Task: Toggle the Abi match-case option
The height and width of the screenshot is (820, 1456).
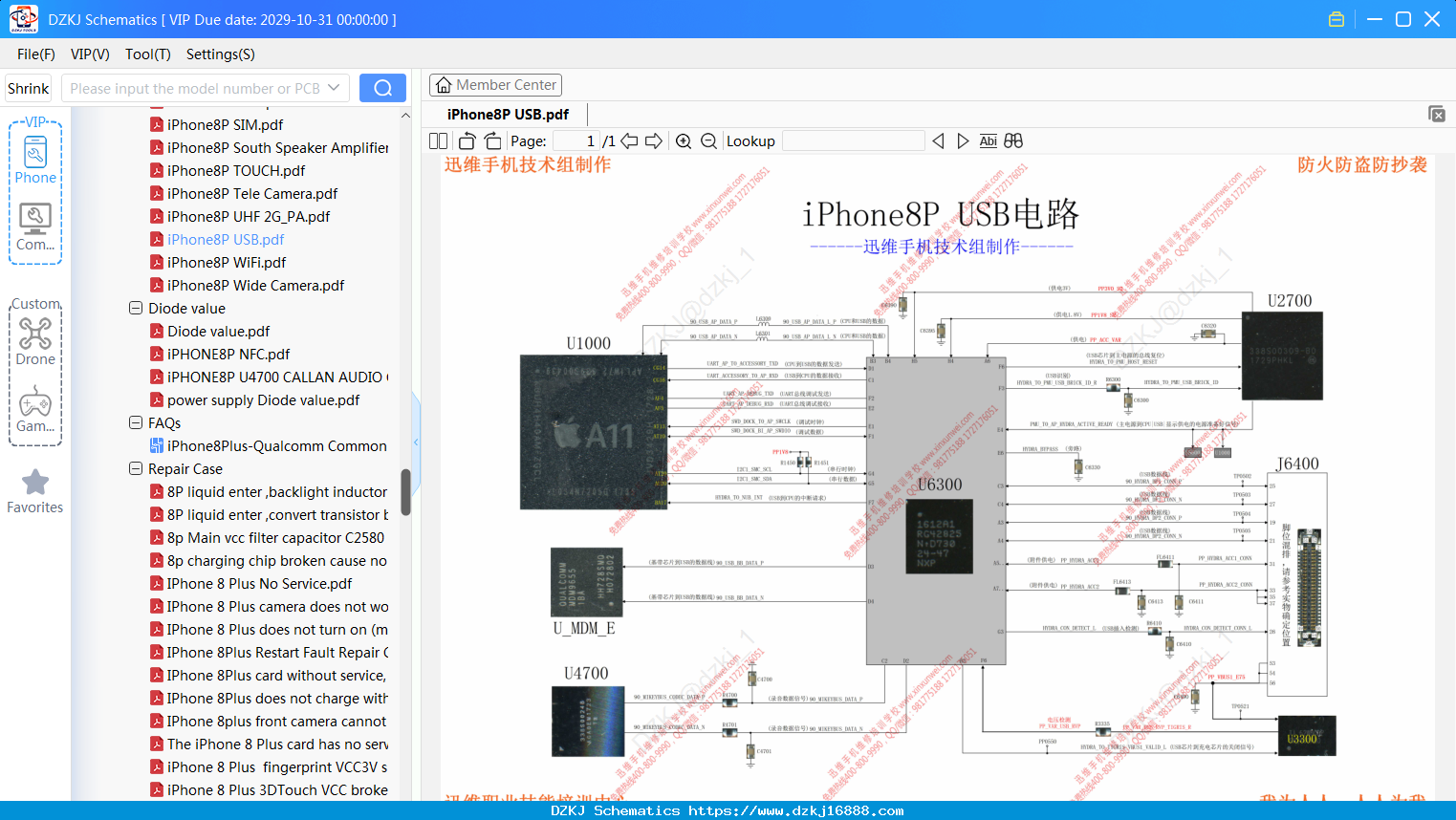Action: (988, 141)
